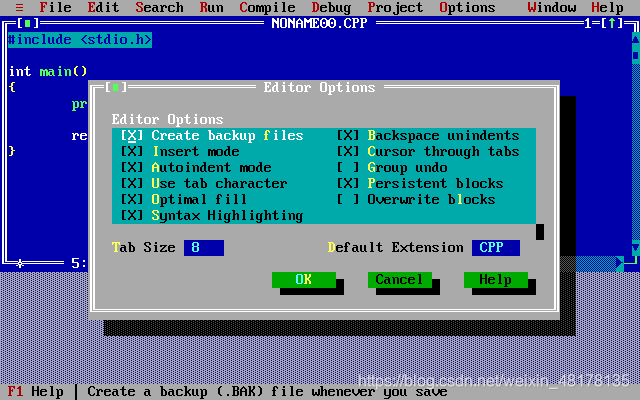
Task: Open the Project menu
Action: (x=395, y=7)
